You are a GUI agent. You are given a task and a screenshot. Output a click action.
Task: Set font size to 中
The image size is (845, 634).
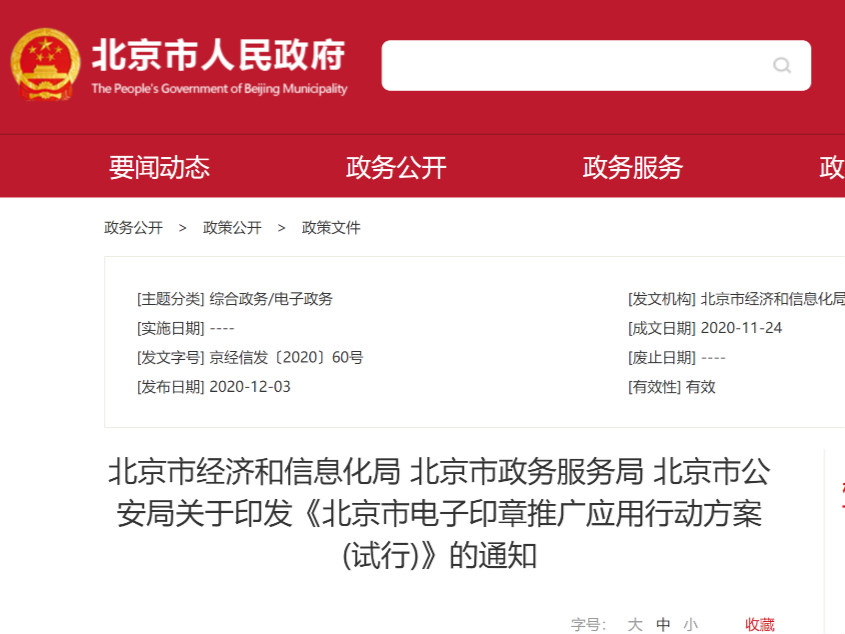(x=663, y=624)
